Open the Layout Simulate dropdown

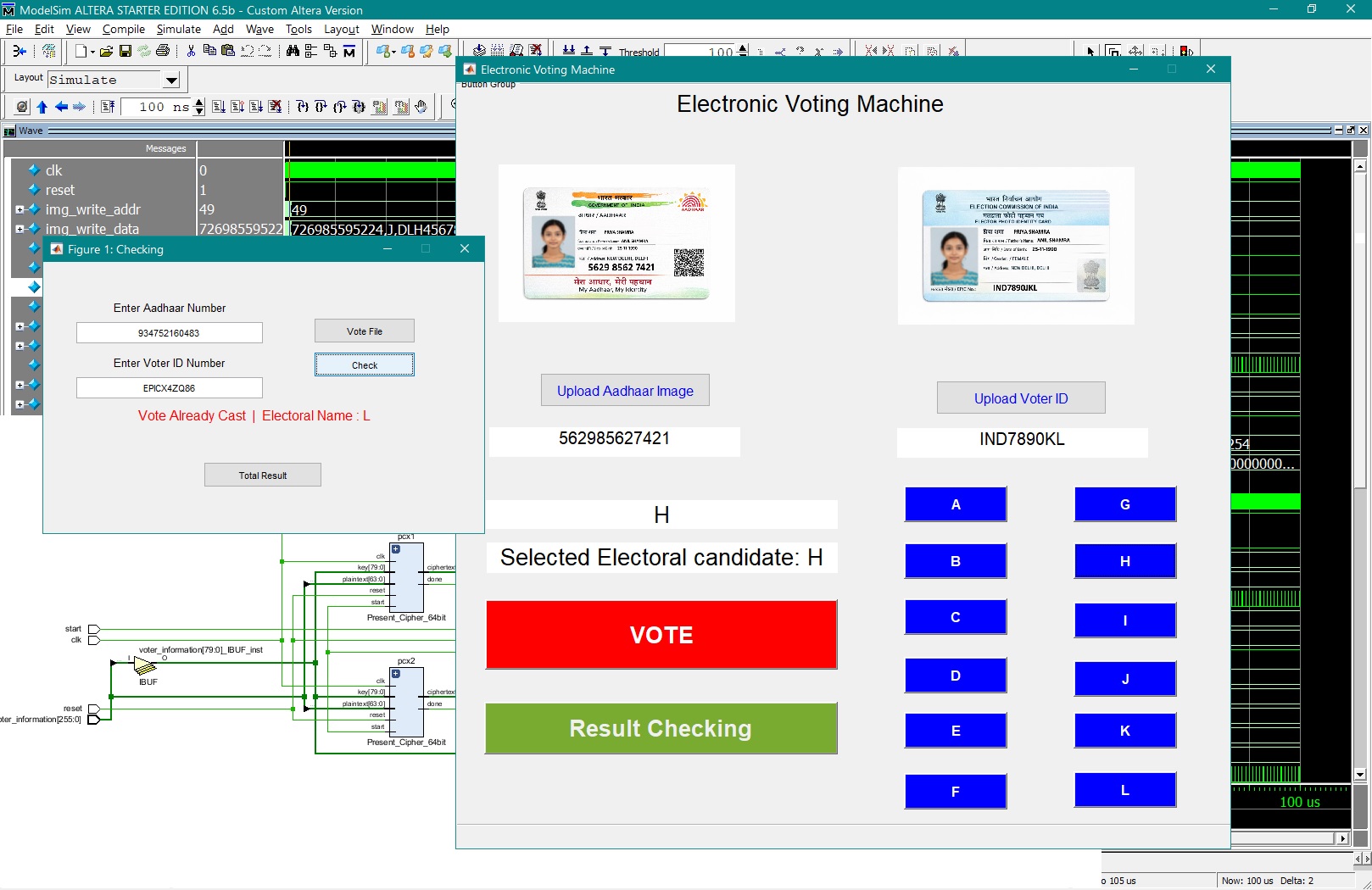171,81
